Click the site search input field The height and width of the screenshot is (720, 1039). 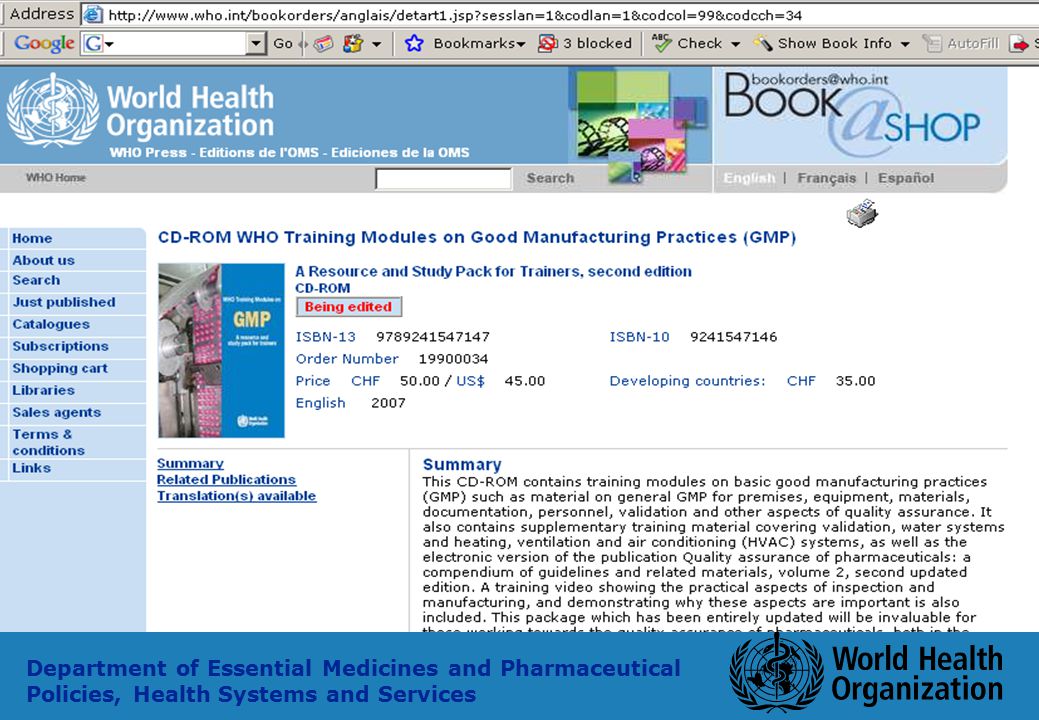tap(443, 179)
